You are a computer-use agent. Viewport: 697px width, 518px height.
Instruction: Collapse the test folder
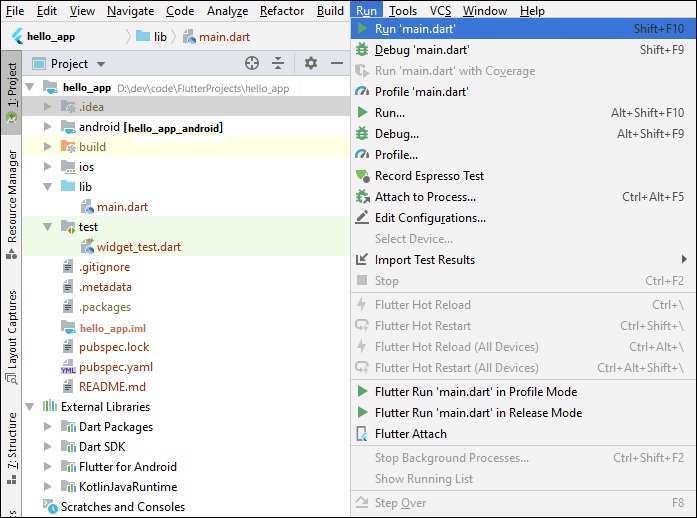tap(48, 227)
